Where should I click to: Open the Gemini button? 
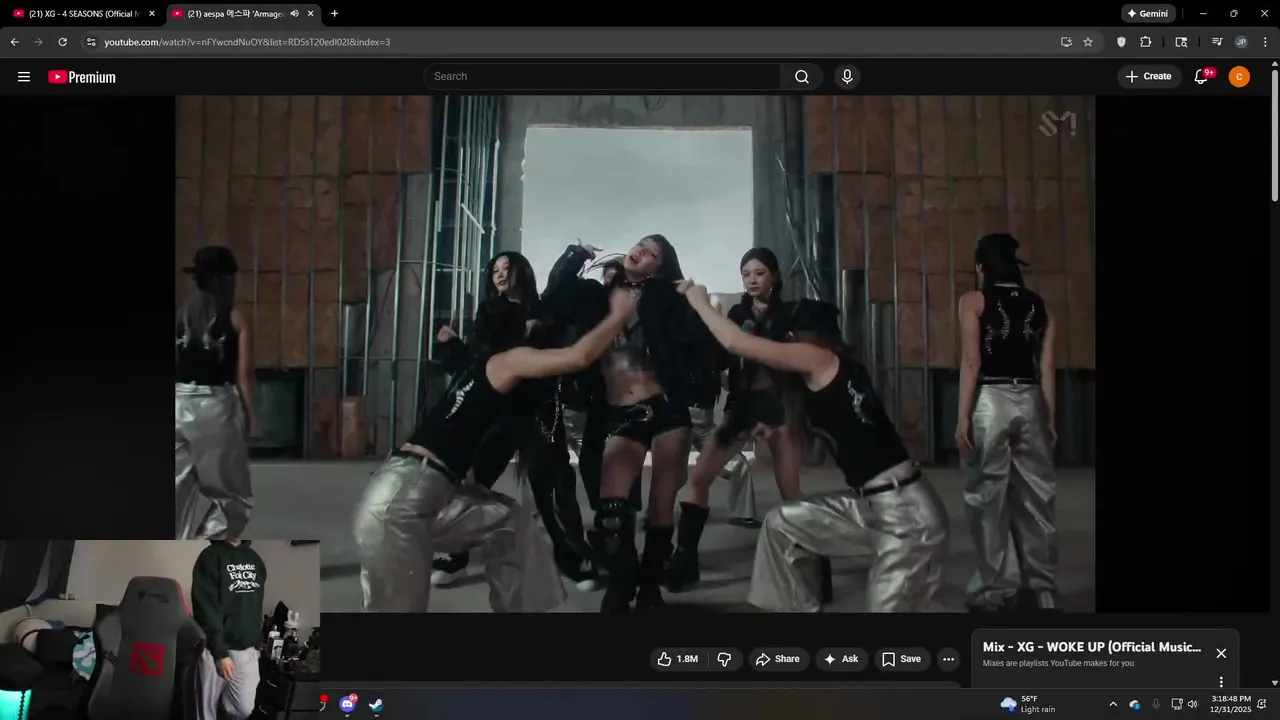click(1148, 14)
